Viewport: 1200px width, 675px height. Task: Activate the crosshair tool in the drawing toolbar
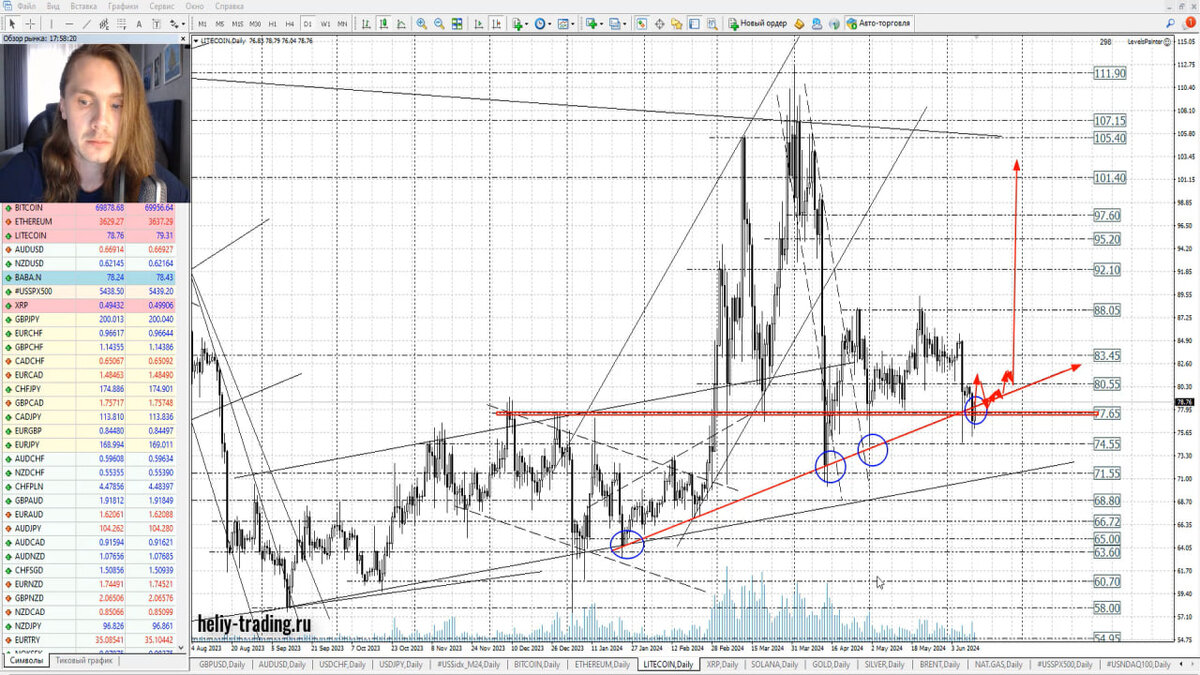[x=30, y=22]
